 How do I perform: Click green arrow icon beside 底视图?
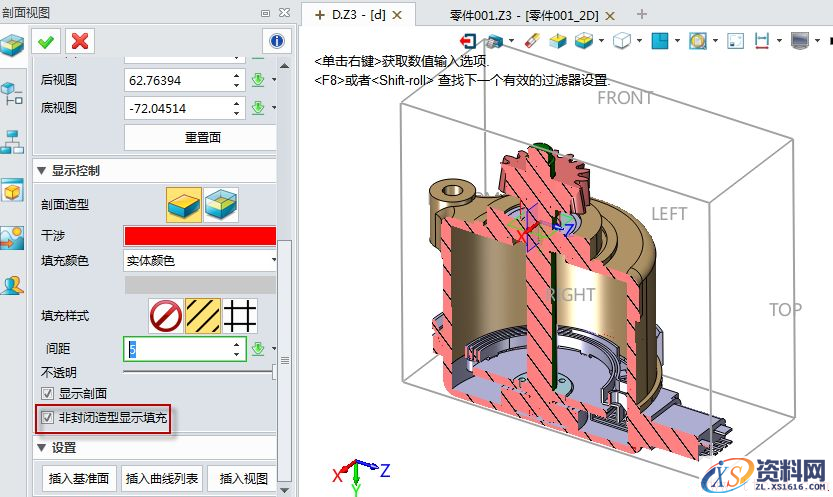click(x=258, y=108)
